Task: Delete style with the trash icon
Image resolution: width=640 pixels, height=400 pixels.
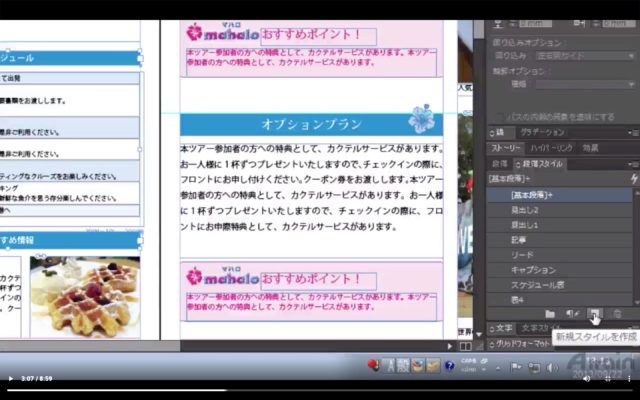Action: pos(617,313)
